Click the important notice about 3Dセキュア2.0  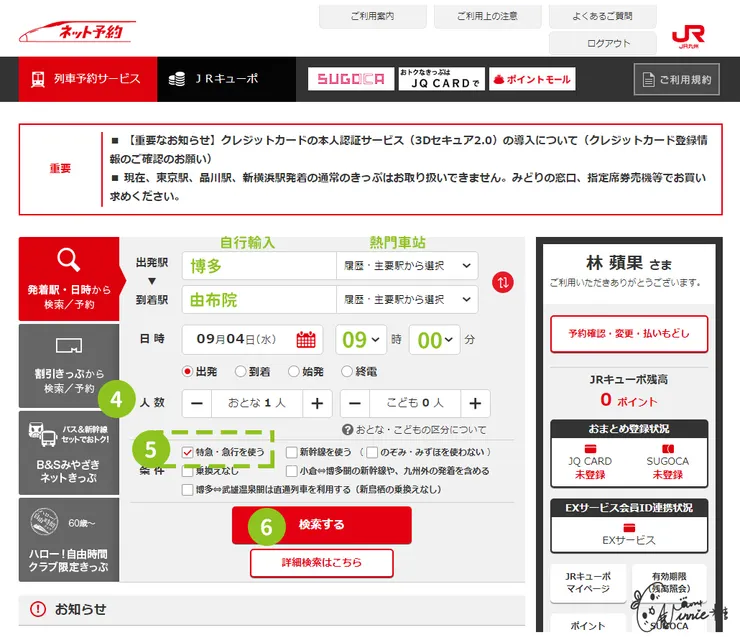coord(409,149)
